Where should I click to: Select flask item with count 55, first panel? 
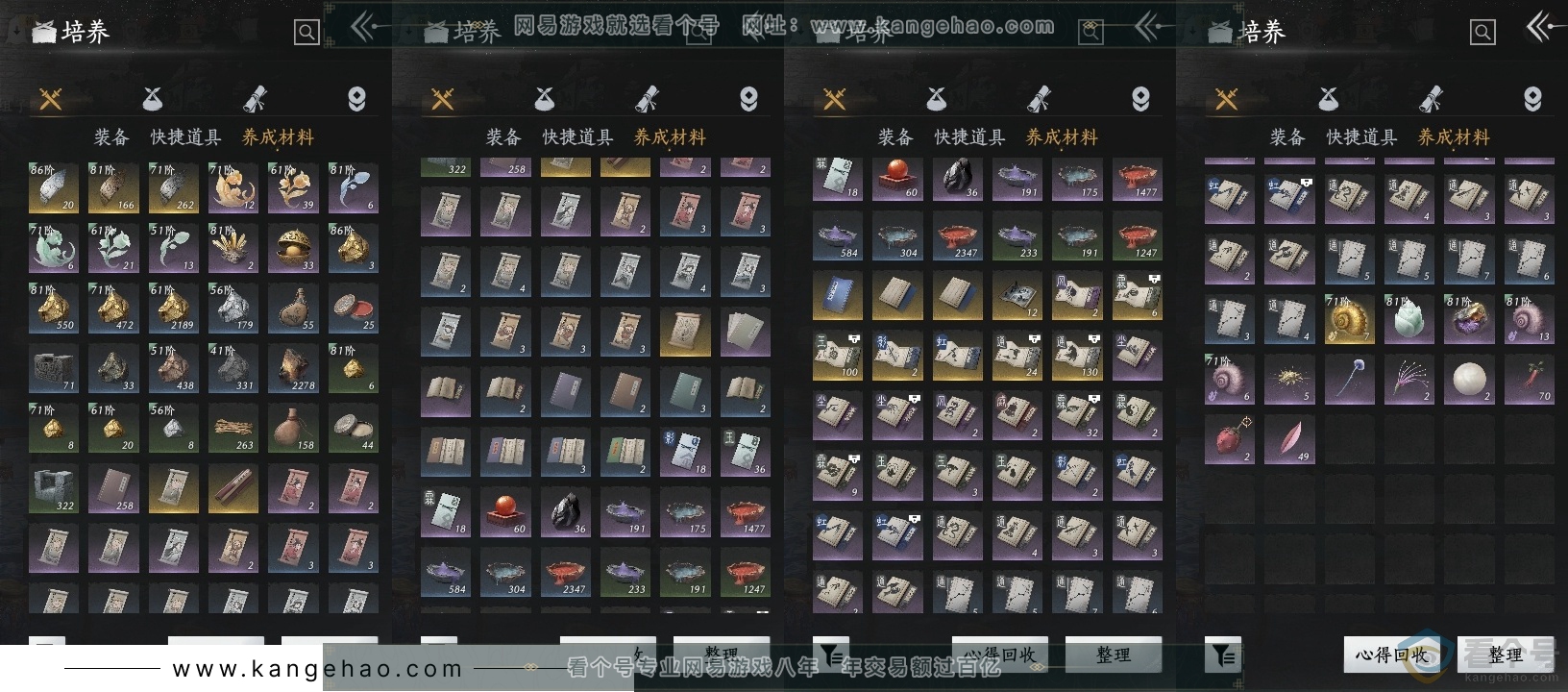[x=293, y=308]
